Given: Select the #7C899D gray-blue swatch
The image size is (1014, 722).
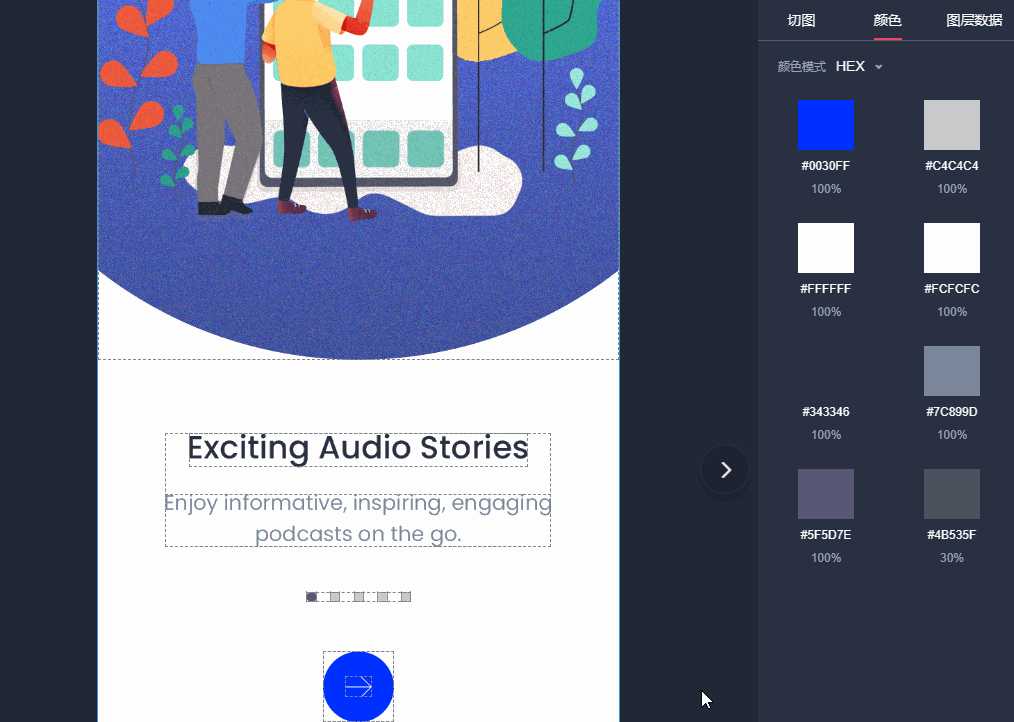Looking at the screenshot, I should [951, 371].
